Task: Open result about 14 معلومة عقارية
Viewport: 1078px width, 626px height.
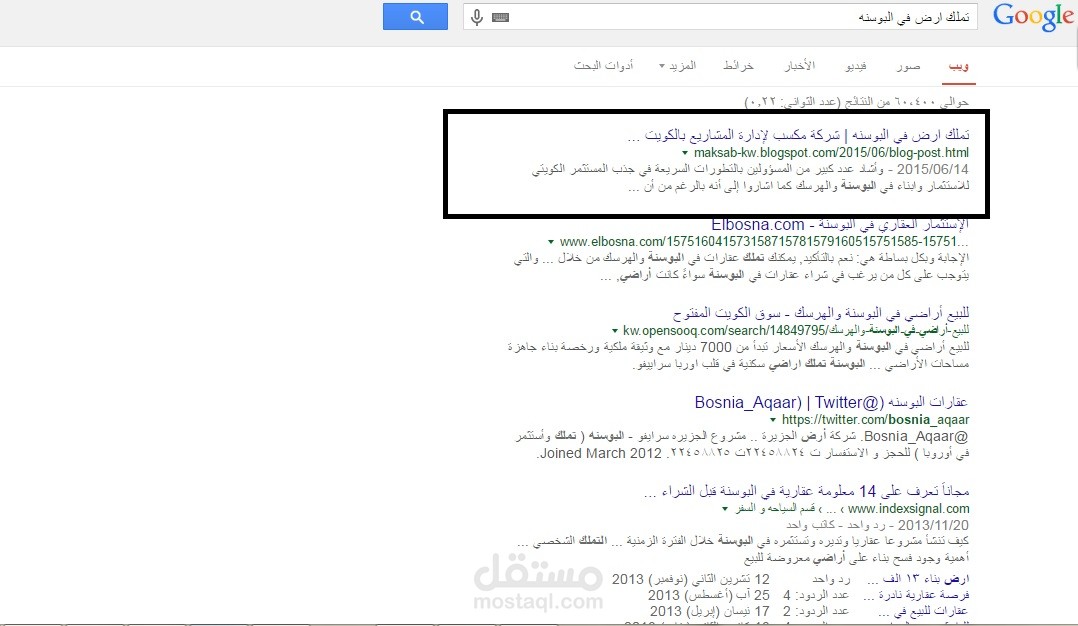Action: 806,491
